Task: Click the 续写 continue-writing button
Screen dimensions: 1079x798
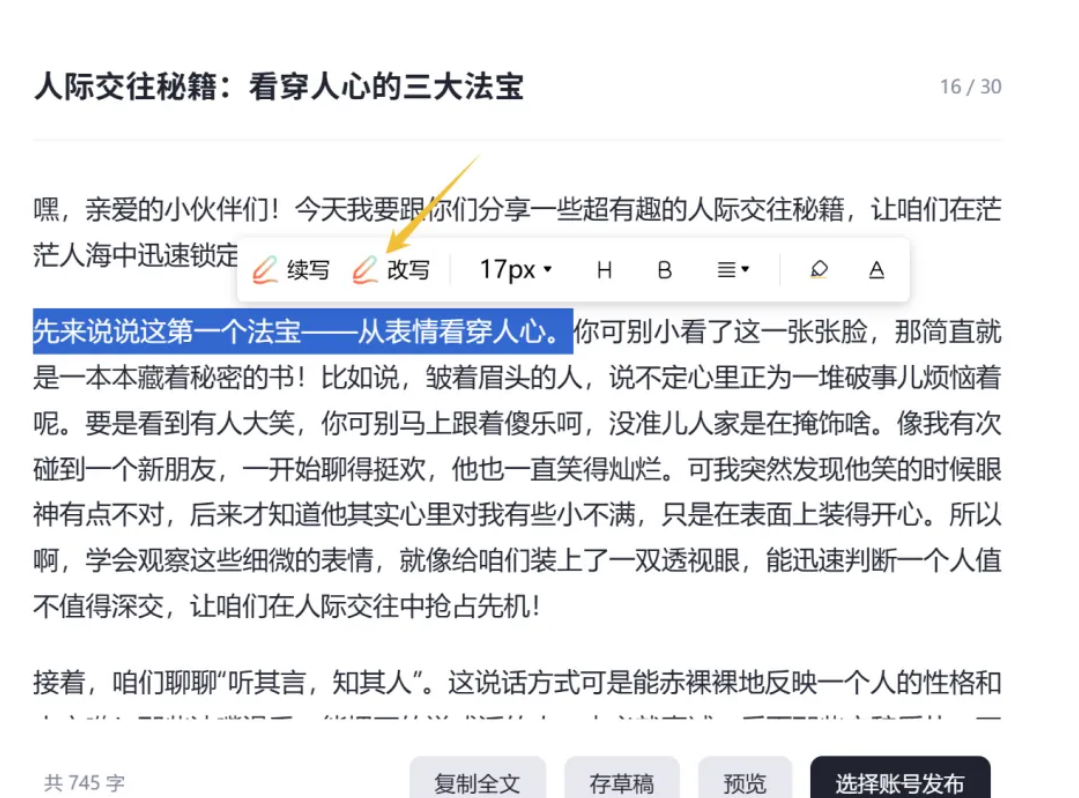Action: click(x=290, y=270)
